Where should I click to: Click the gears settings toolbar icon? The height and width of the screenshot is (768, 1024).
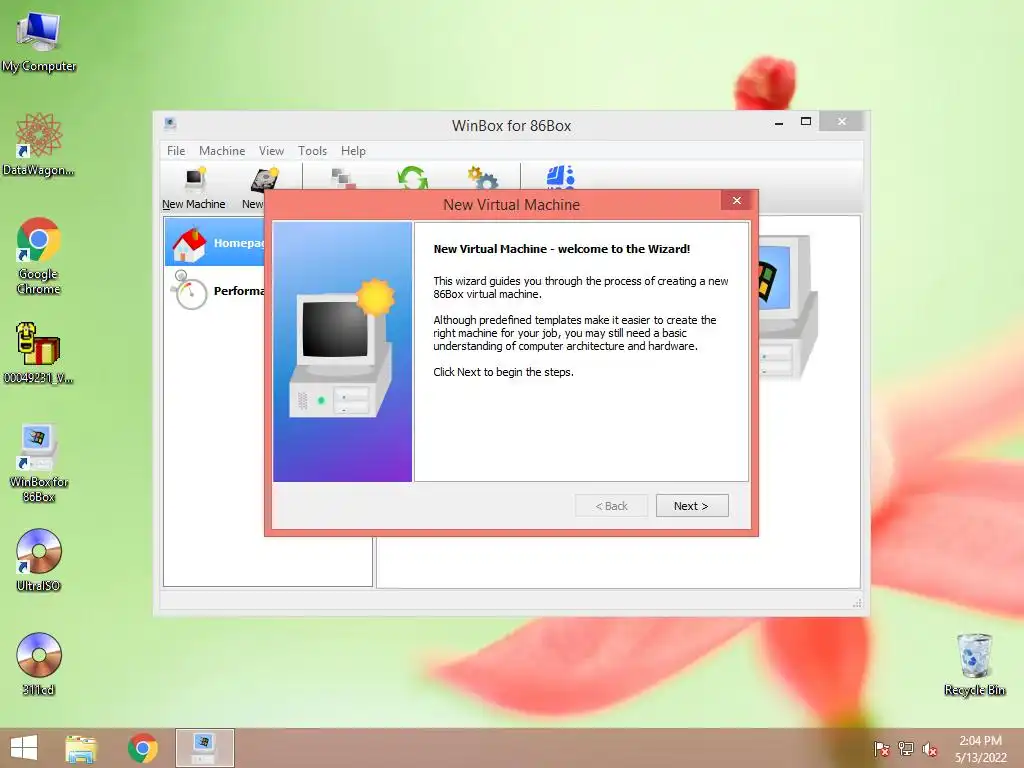(x=483, y=178)
